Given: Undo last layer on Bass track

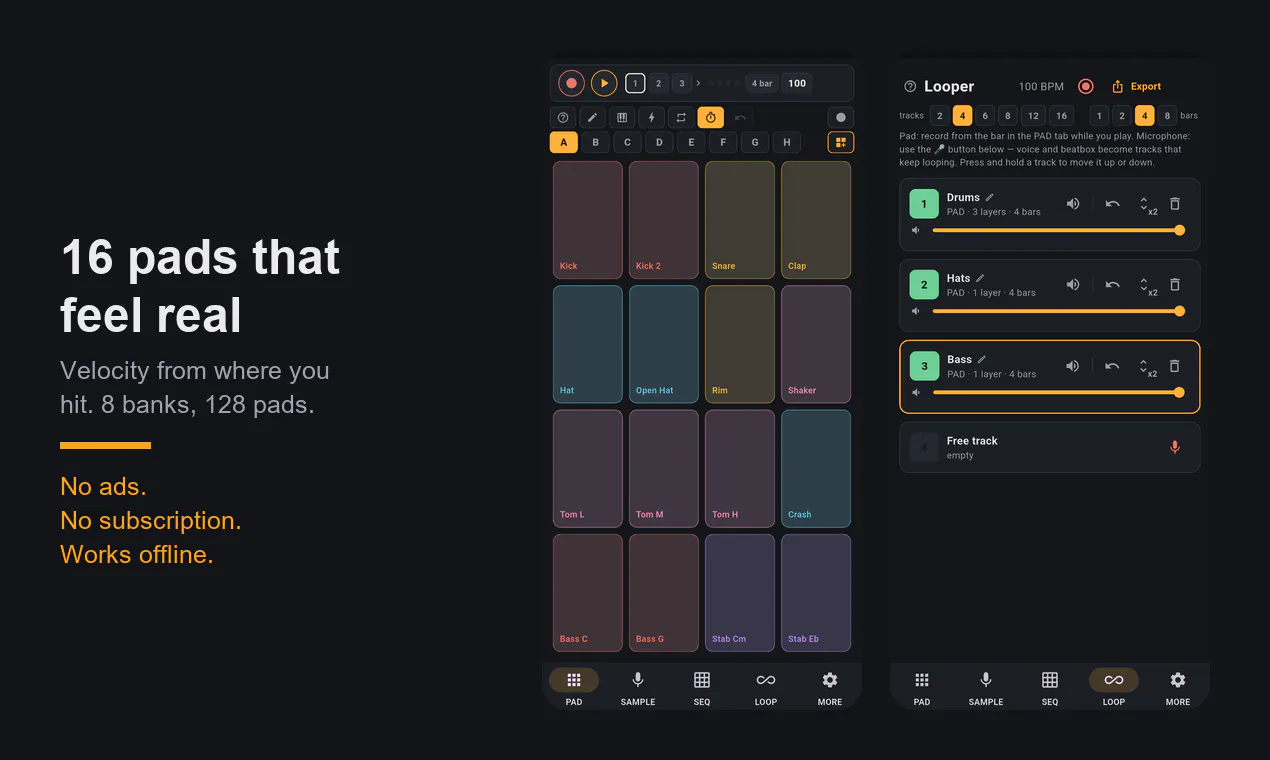Looking at the screenshot, I should tap(1112, 366).
